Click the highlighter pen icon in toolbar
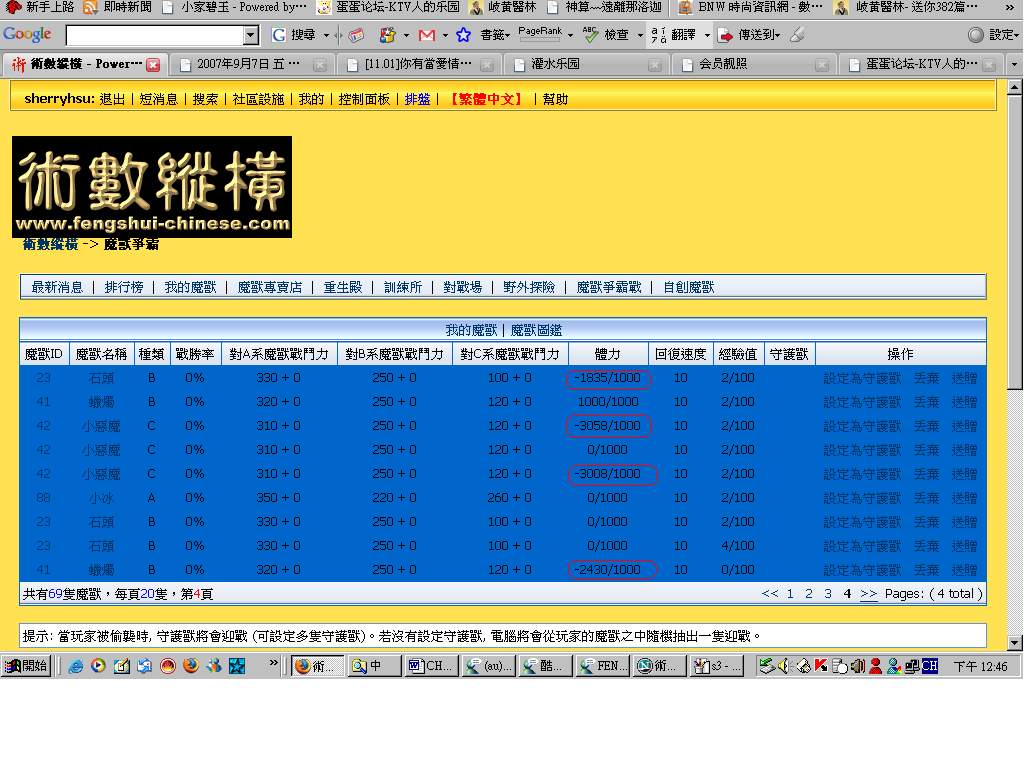This screenshot has height=768, width=1024. [797, 35]
